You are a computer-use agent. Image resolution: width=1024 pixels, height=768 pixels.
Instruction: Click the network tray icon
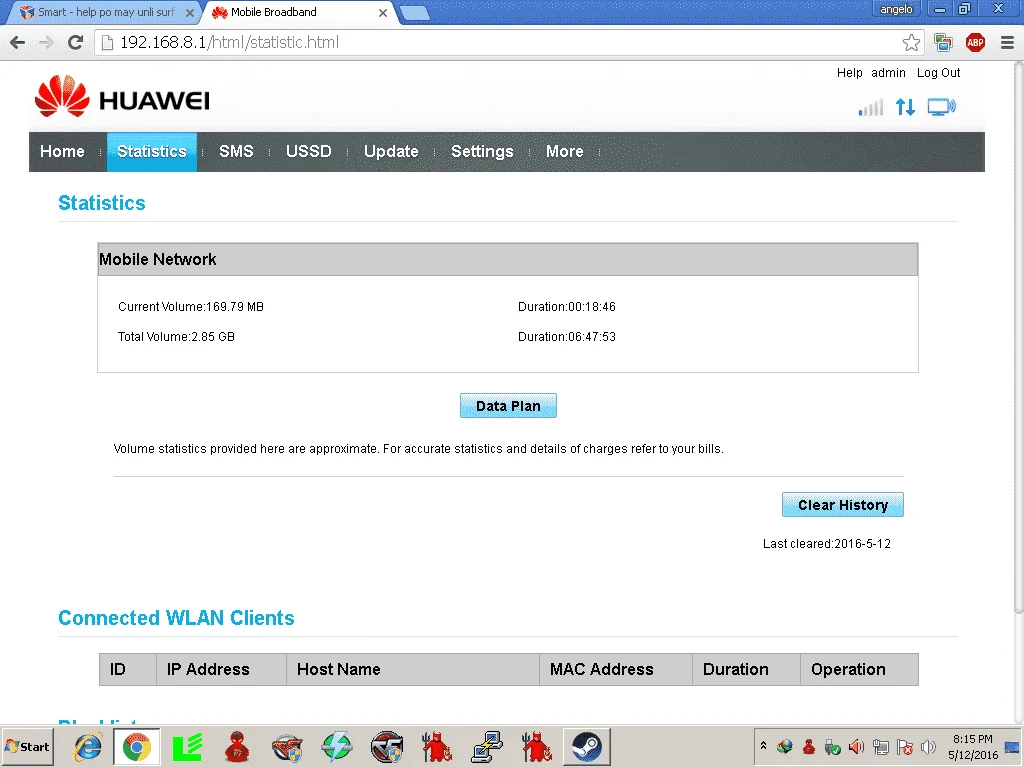(x=880, y=746)
